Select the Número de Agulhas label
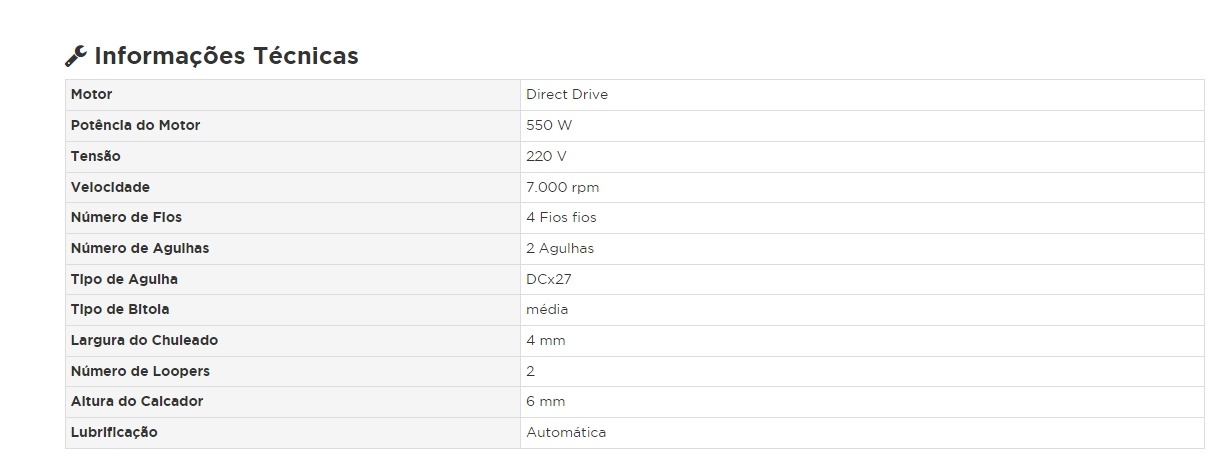 click(140, 249)
